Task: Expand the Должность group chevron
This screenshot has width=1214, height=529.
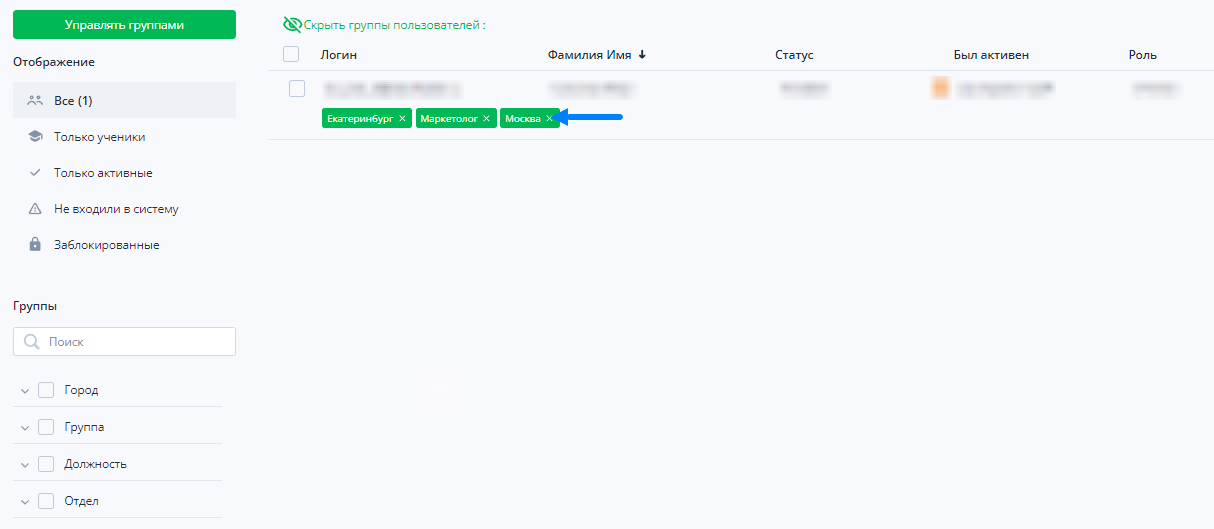Action: tap(25, 465)
